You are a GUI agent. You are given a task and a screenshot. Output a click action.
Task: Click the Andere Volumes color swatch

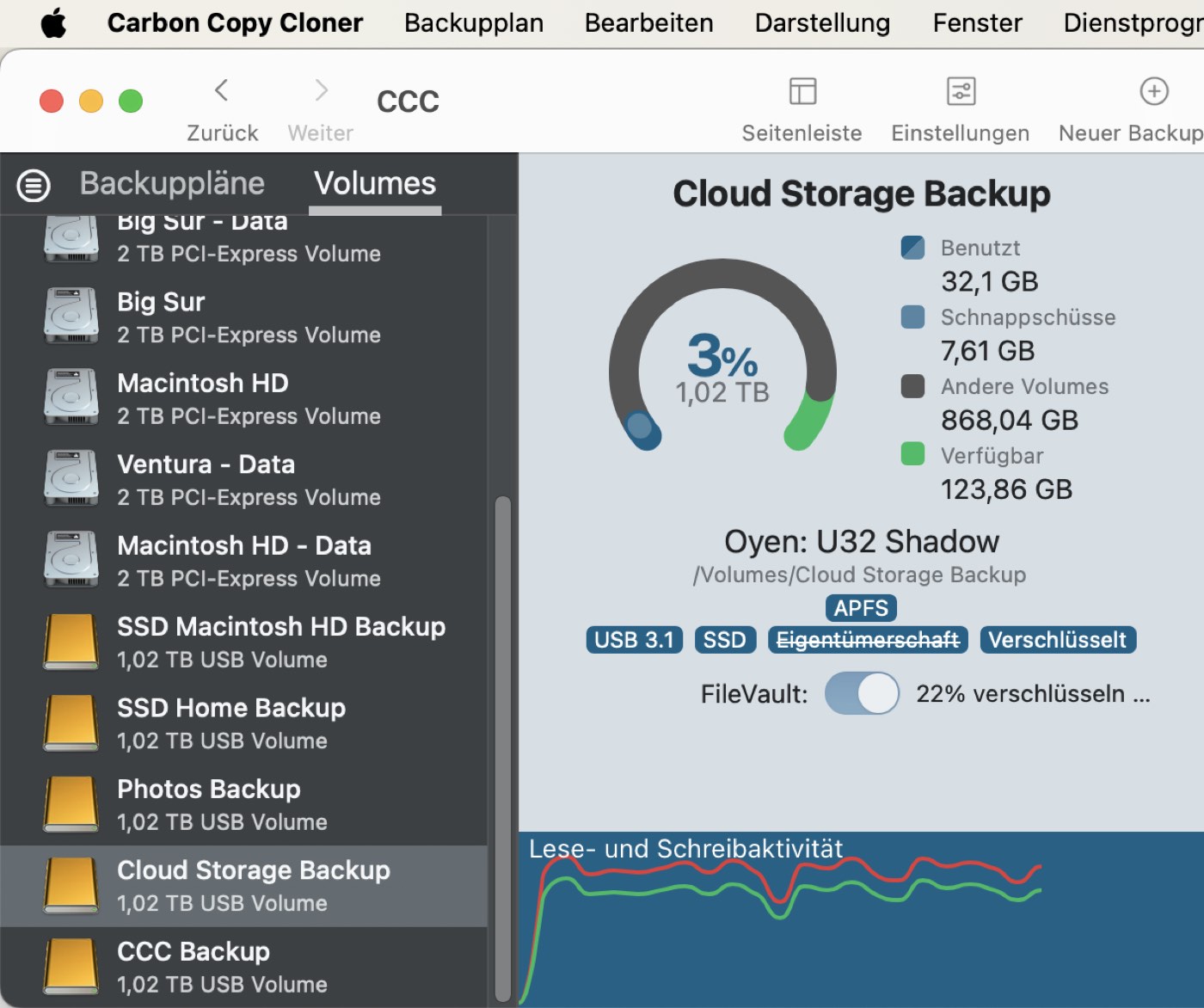[912, 386]
